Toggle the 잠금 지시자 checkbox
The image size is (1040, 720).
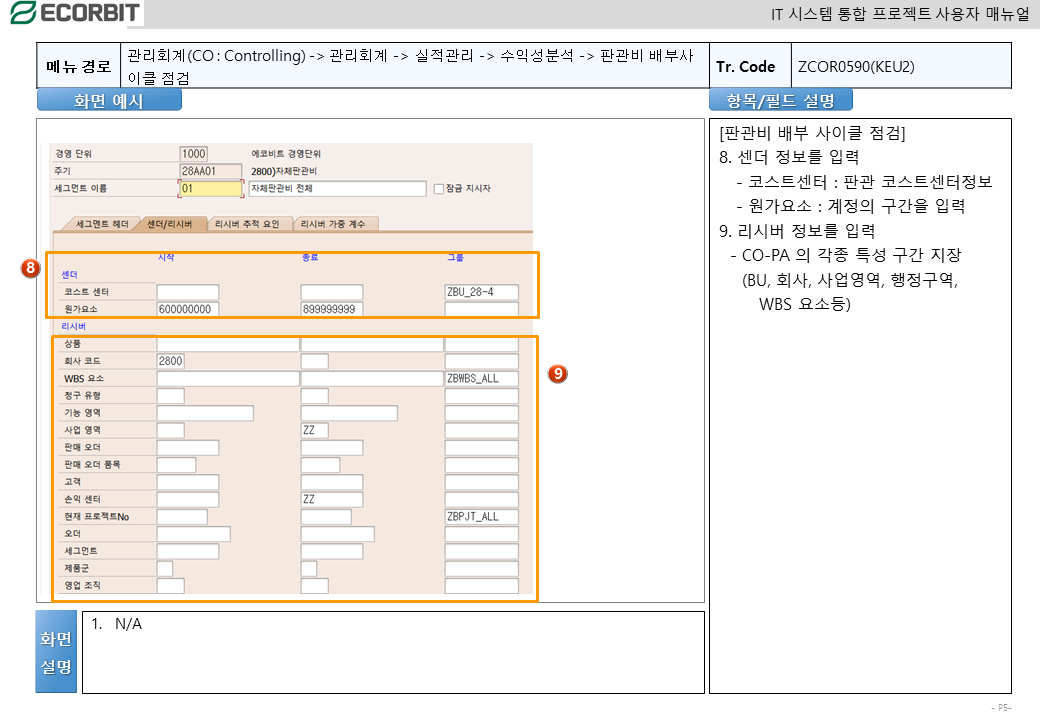[x=438, y=188]
